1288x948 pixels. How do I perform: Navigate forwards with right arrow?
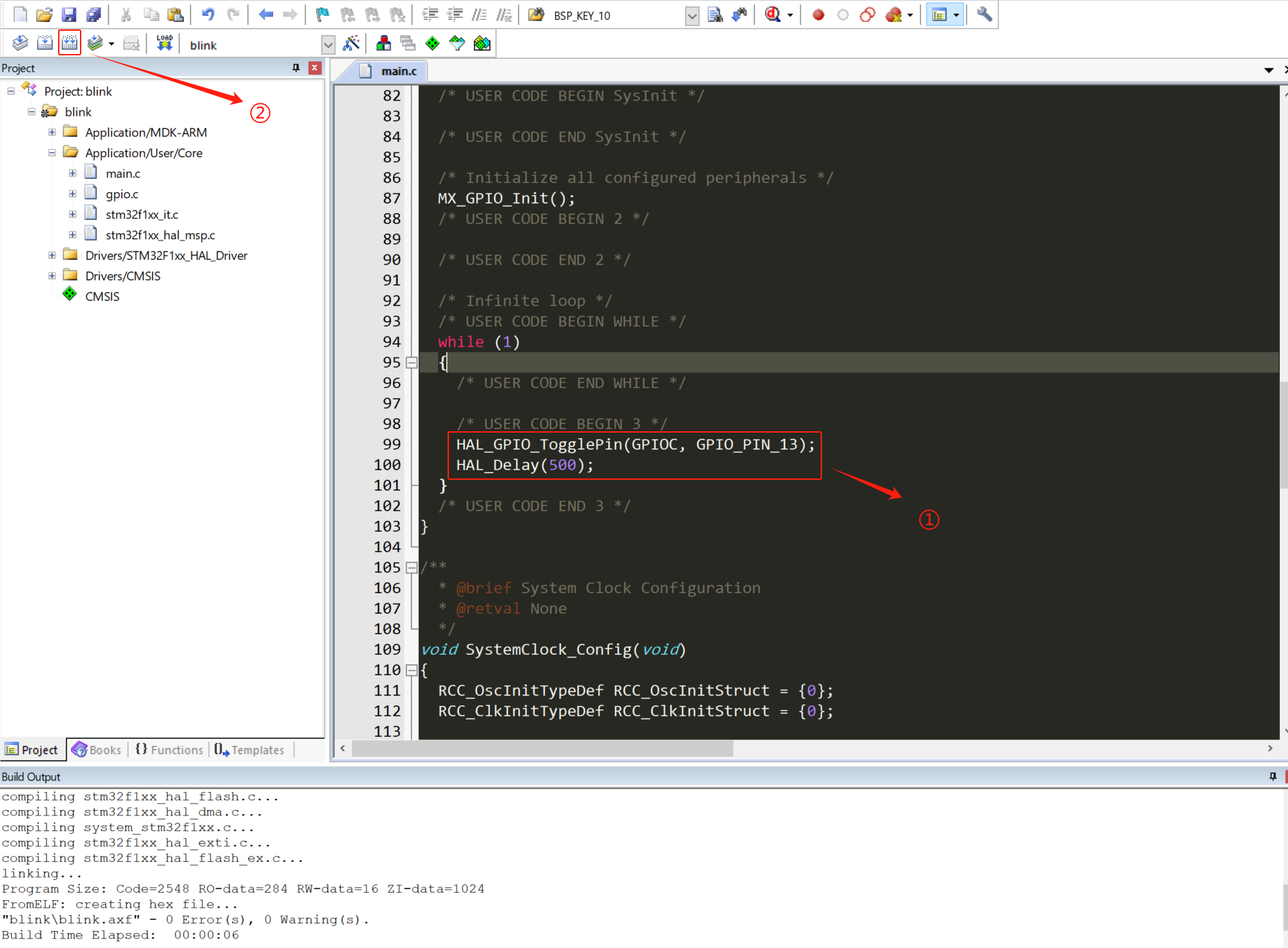pos(290,14)
